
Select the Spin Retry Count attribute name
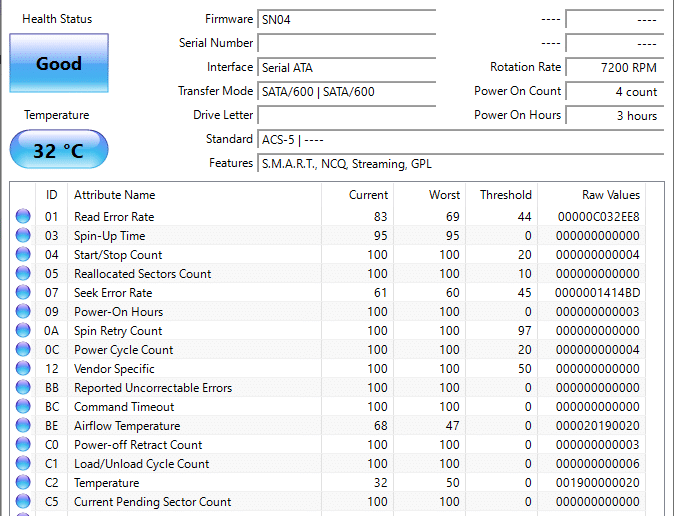[118, 331]
